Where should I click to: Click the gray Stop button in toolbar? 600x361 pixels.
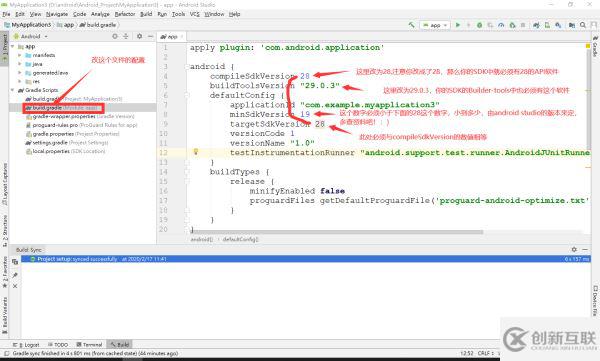(x=523, y=25)
